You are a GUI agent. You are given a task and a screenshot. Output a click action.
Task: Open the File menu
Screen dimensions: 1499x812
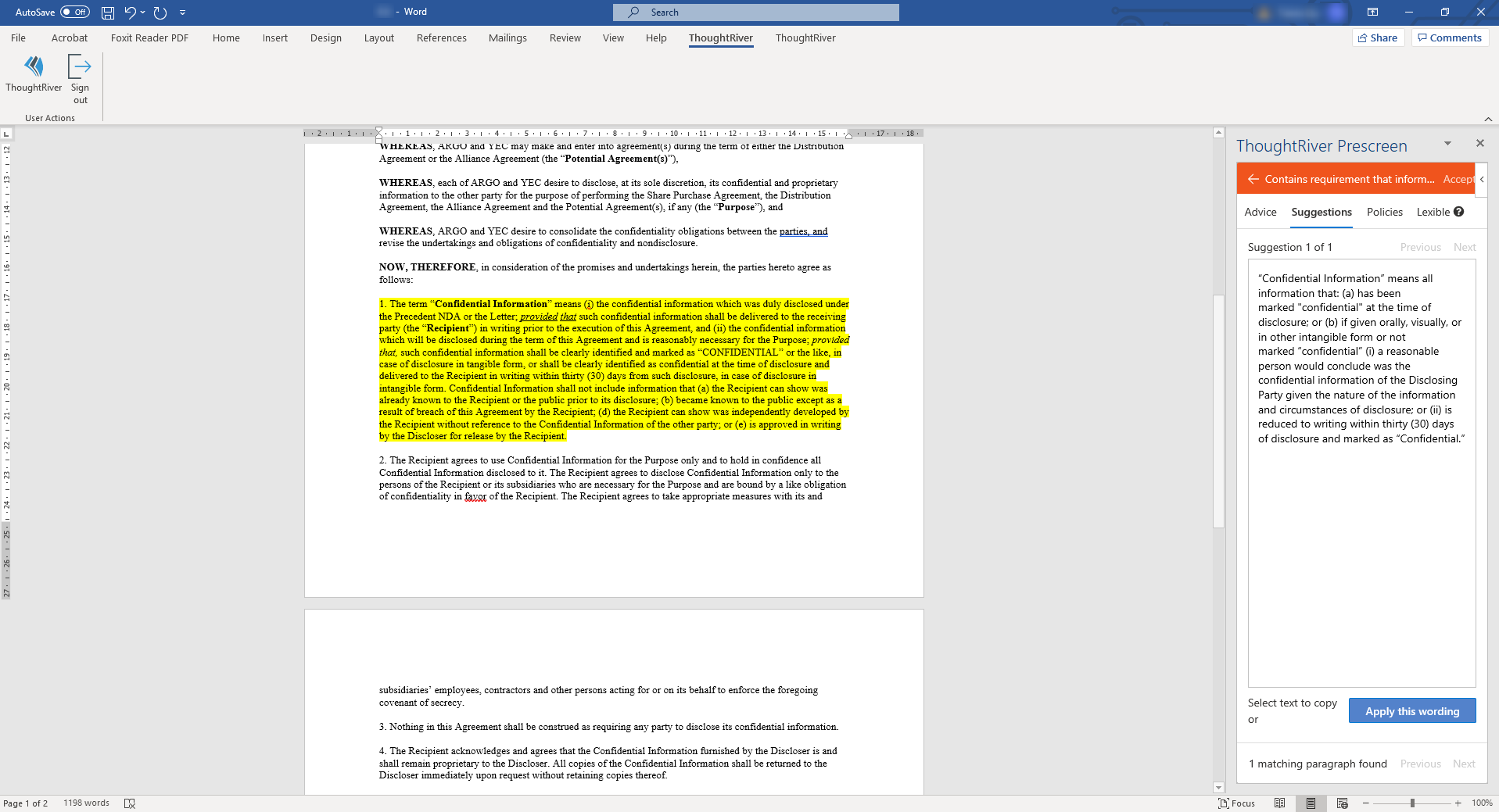[x=18, y=38]
